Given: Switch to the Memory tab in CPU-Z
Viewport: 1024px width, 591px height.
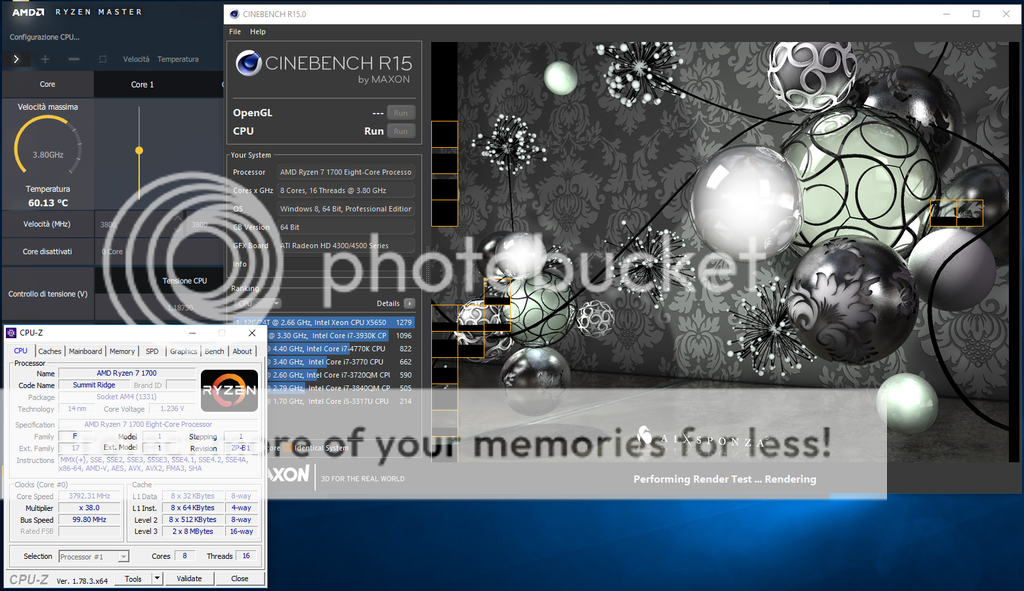Looking at the screenshot, I should pos(122,351).
